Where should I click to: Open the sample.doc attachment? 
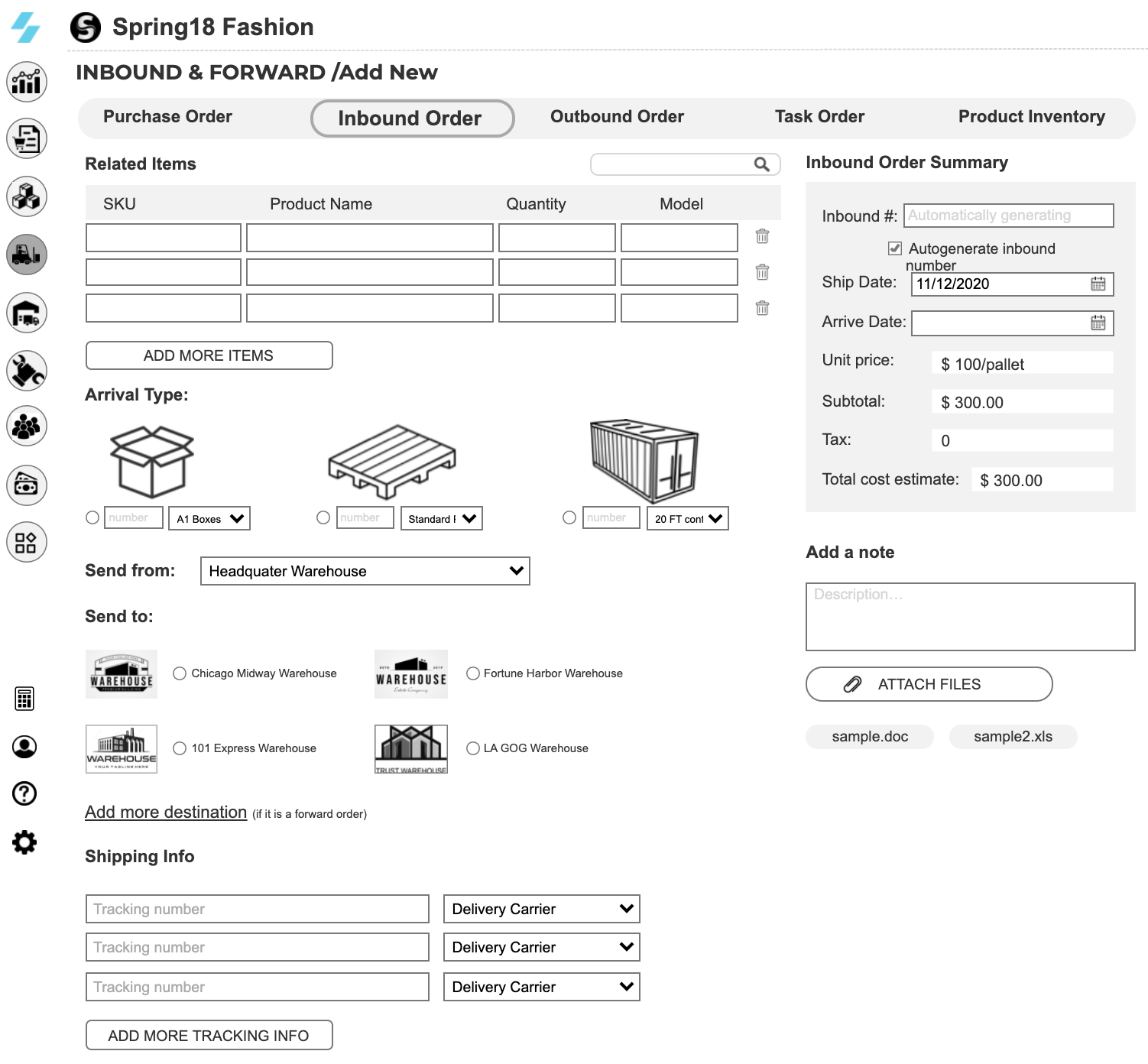point(870,737)
